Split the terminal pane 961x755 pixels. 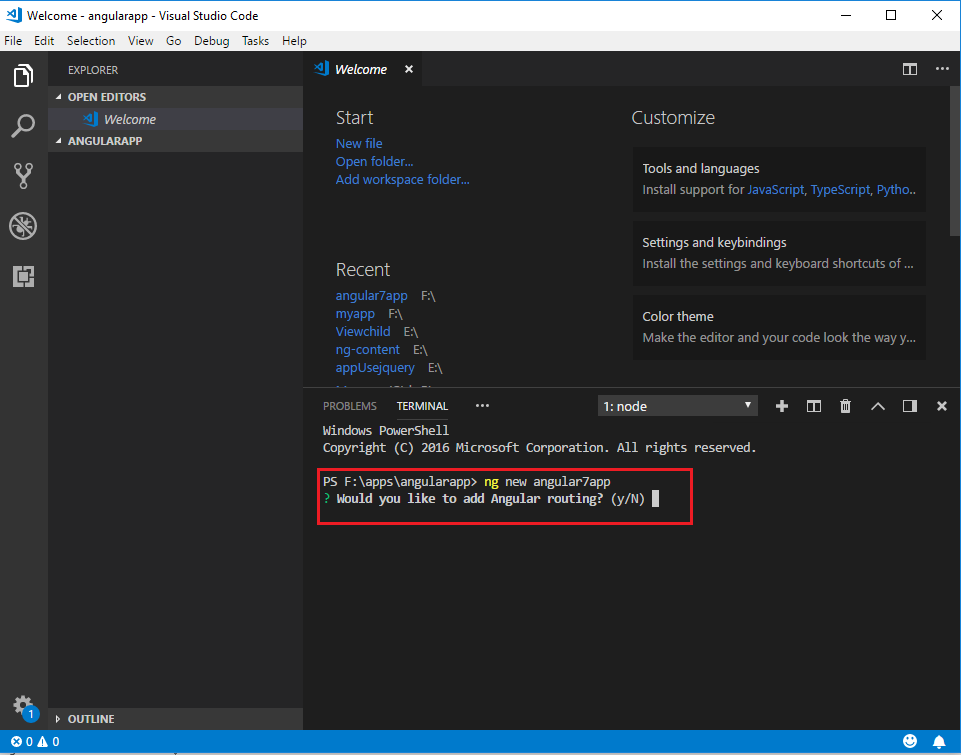pos(813,406)
